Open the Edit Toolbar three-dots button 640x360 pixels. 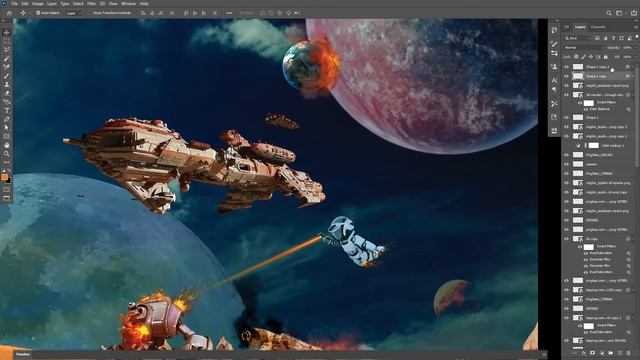click(x=7, y=162)
